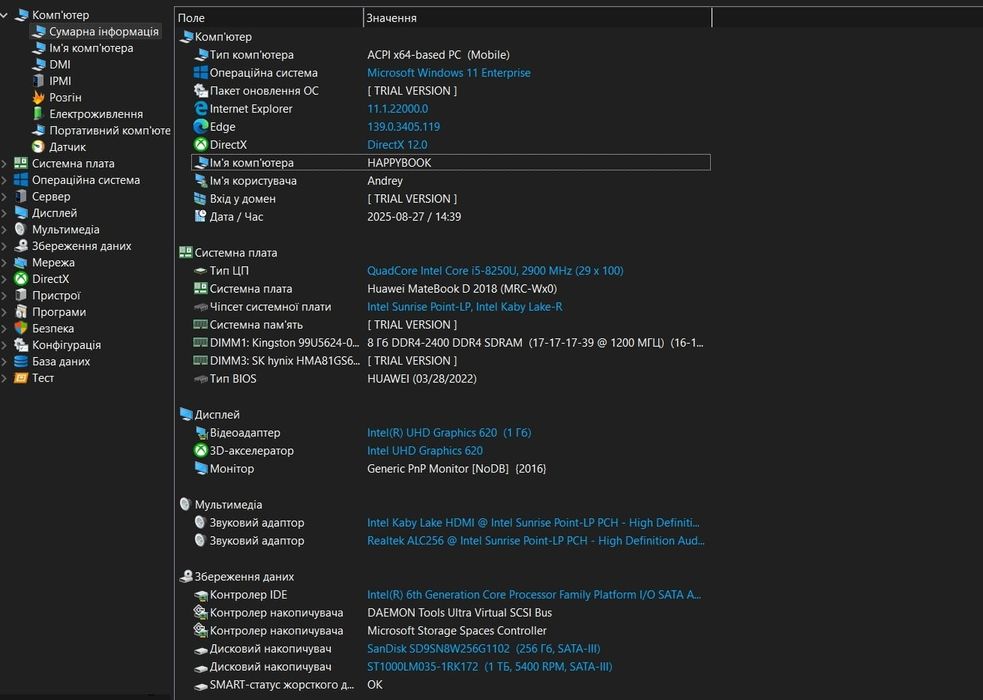This screenshot has height=700, width=983.
Task: Click the Internet Explorer icon in list
Action: coord(201,109)
